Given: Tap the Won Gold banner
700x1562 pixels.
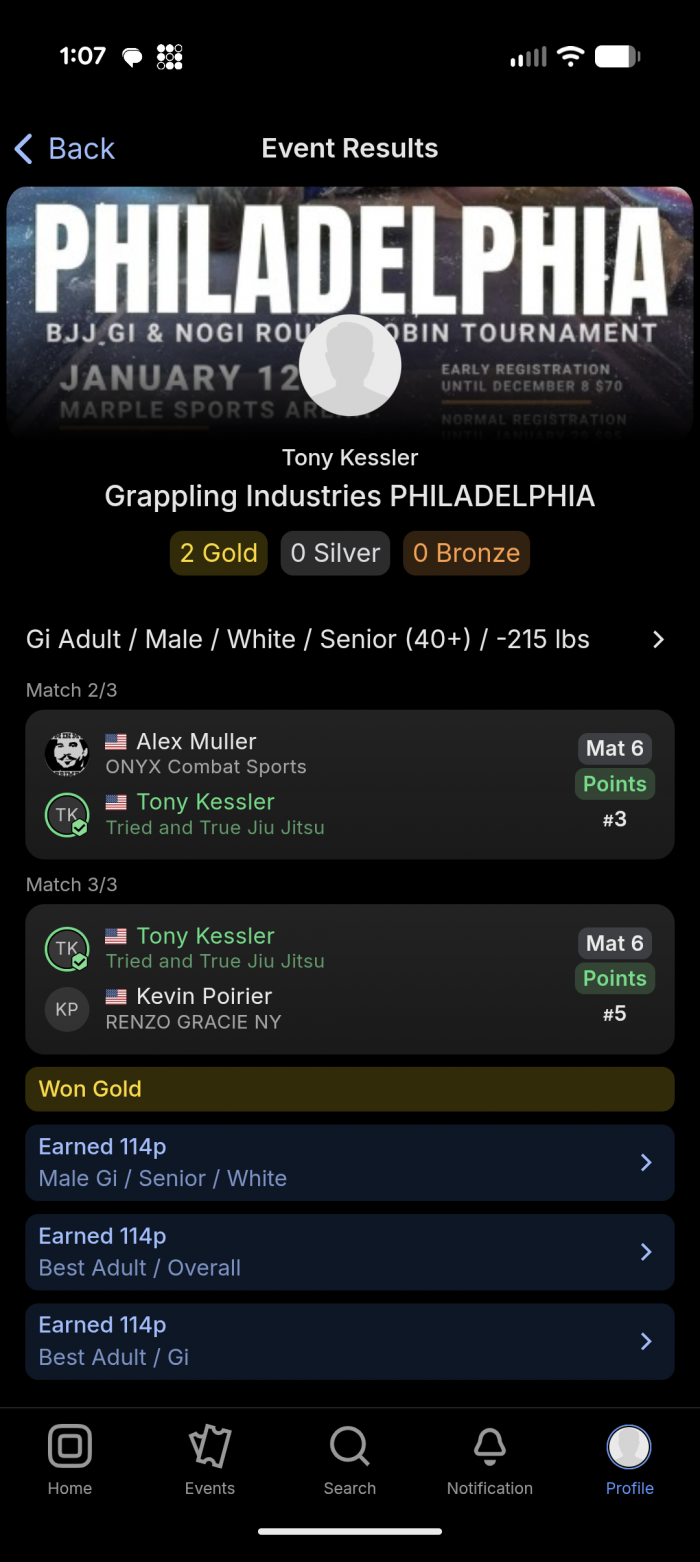Looking at the screenshot, I should point(350,1089).
